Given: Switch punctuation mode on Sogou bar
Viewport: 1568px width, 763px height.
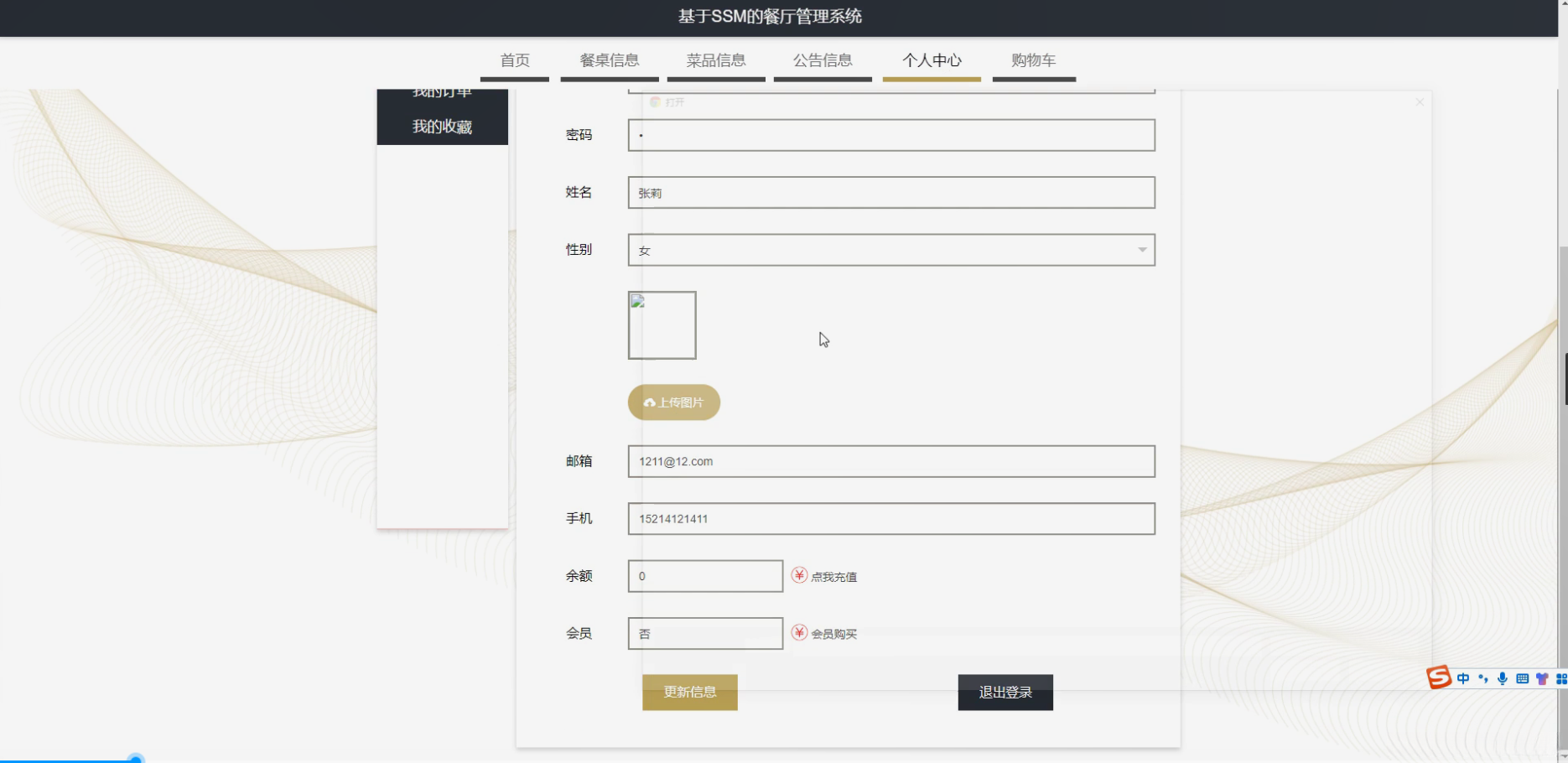Looking at the screenshot, I should pyautogui.click(x=1482, y=679).
